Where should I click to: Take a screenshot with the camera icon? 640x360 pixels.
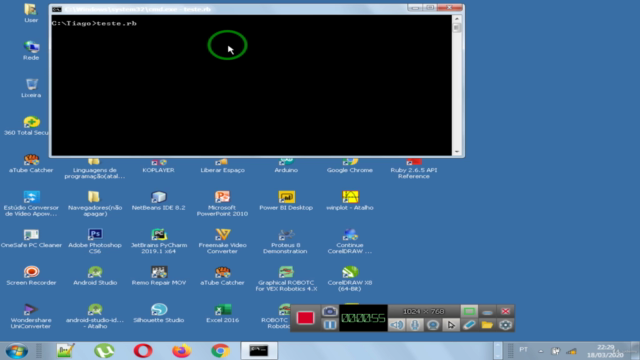329,311
